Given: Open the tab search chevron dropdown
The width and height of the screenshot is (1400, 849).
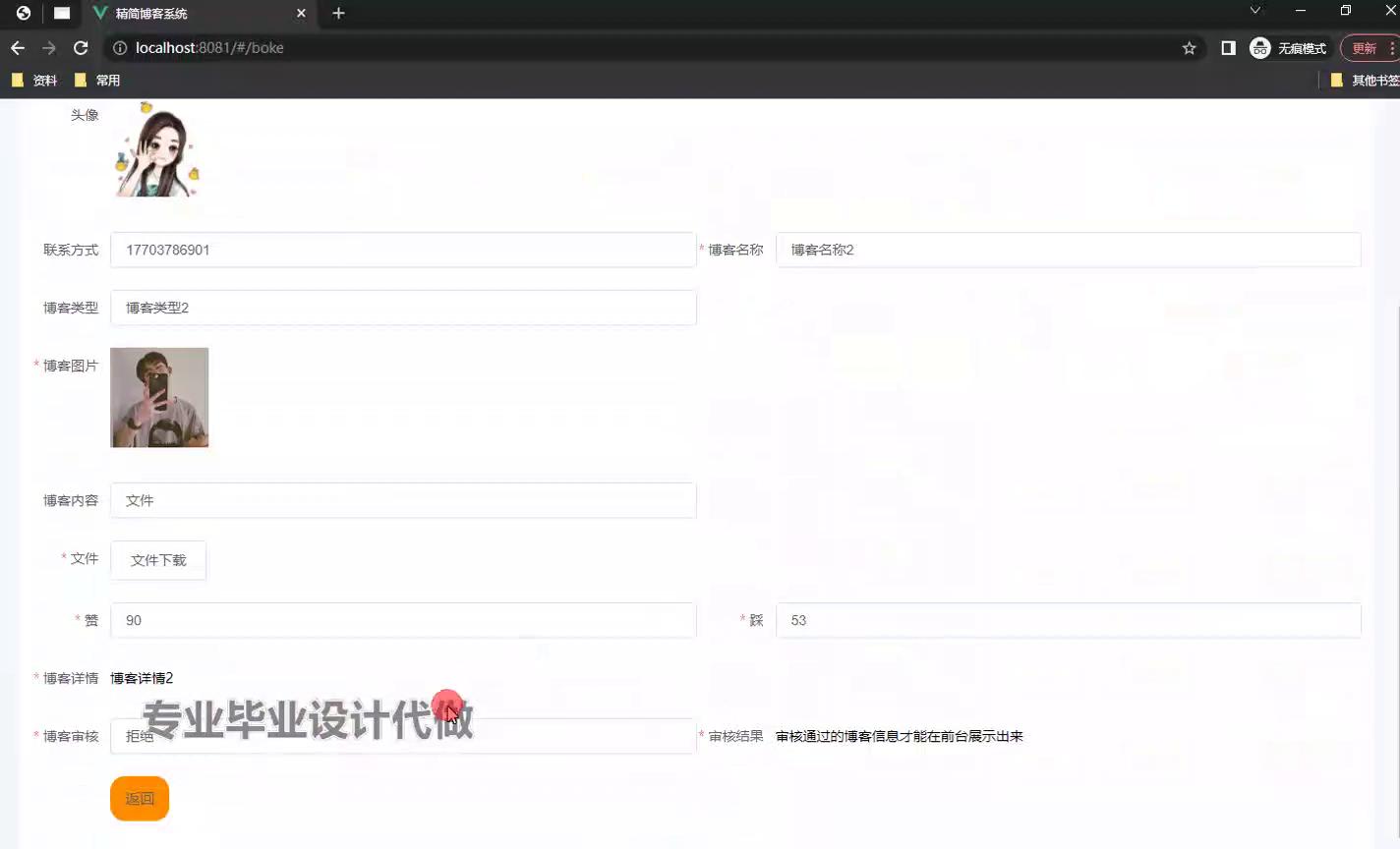Looking at the screenshot, I should click(1255, 11).
